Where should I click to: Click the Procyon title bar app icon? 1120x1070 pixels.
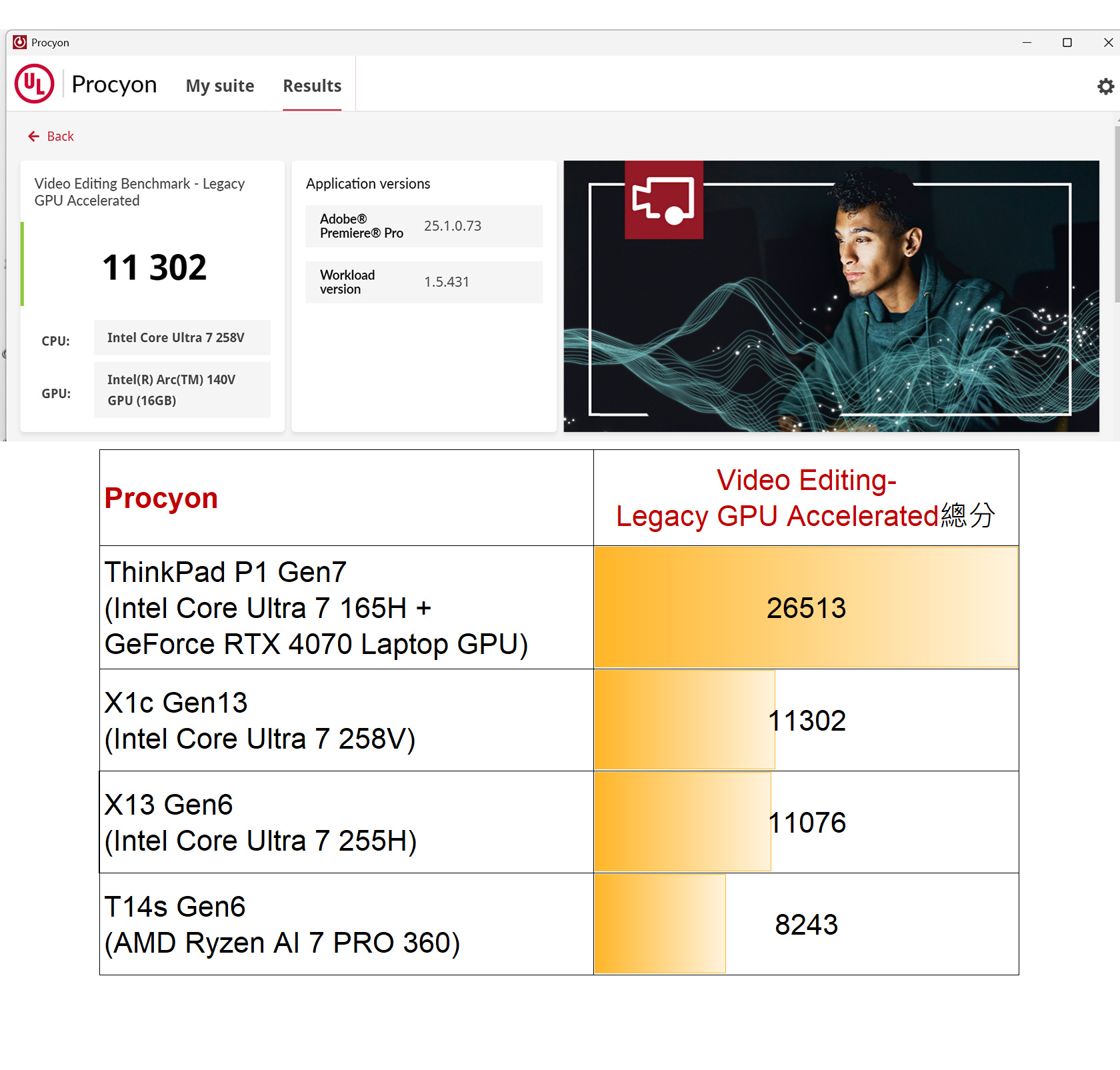point(20,43)
